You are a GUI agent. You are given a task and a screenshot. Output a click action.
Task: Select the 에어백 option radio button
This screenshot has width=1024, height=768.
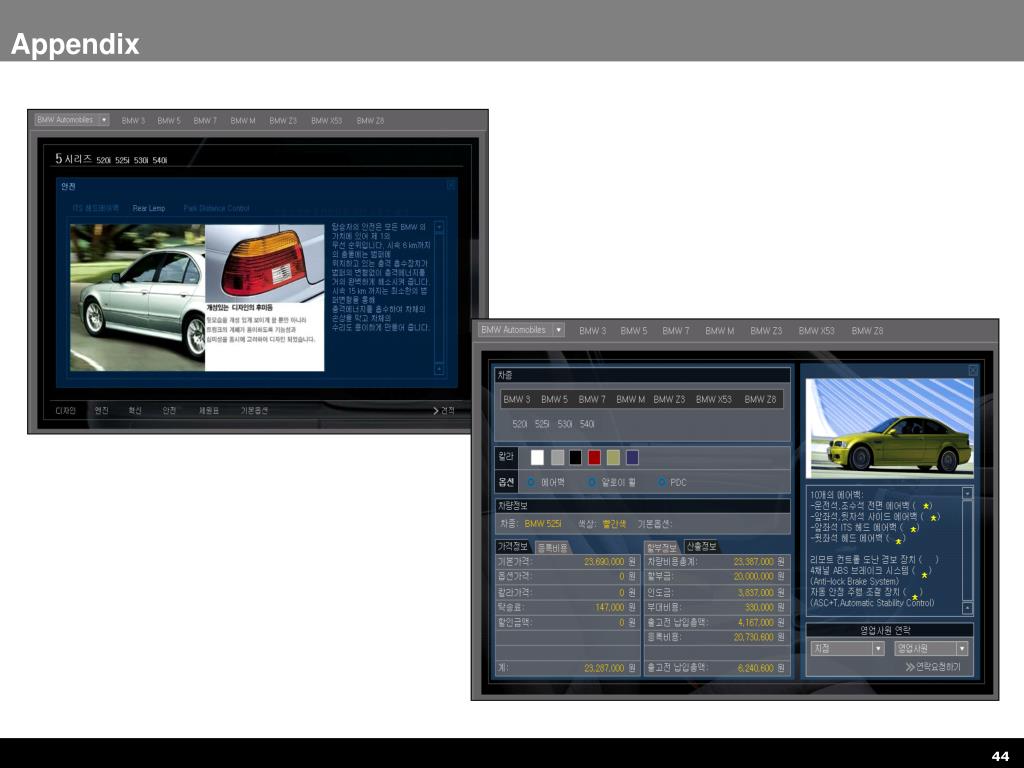click(531, 483)
